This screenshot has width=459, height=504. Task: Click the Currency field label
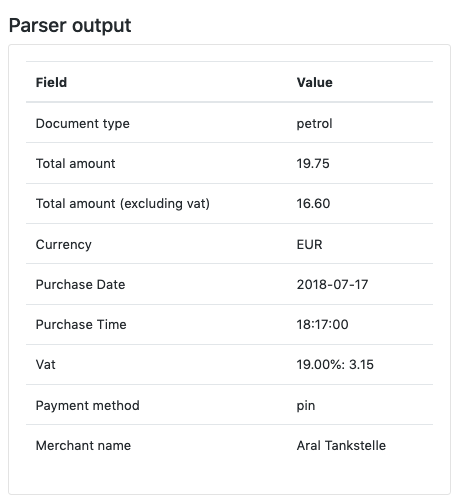[64, 245]
